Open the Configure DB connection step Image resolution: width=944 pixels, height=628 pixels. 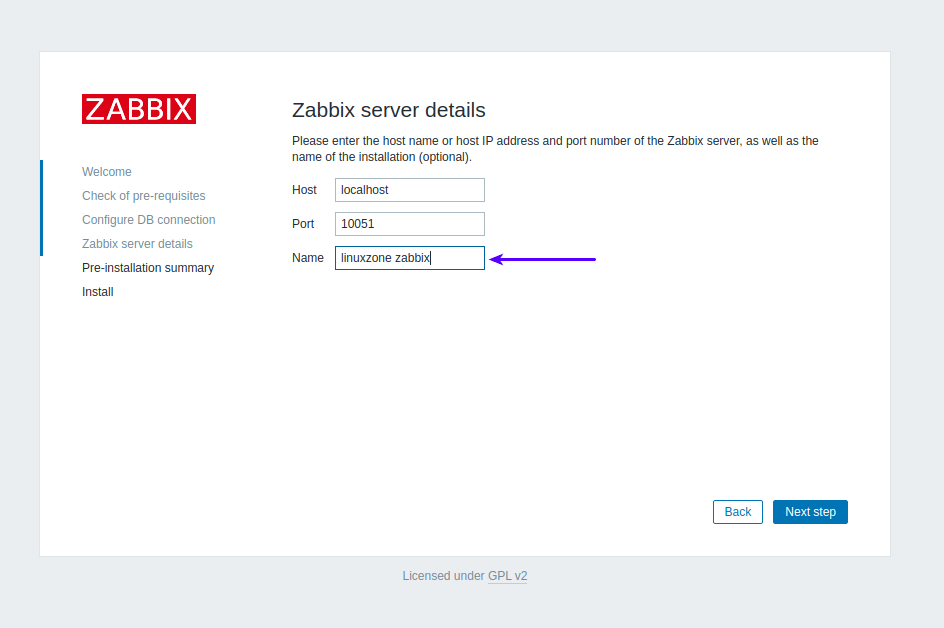pyautogui.click(x=149, y=220)
